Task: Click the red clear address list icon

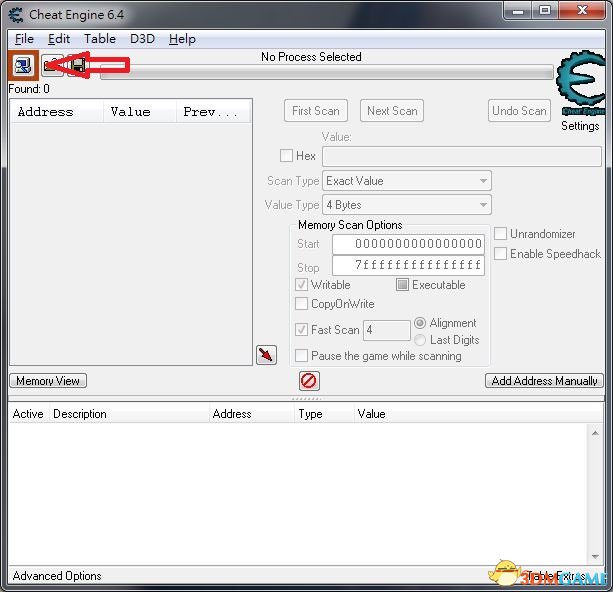Action: point(309,381)
